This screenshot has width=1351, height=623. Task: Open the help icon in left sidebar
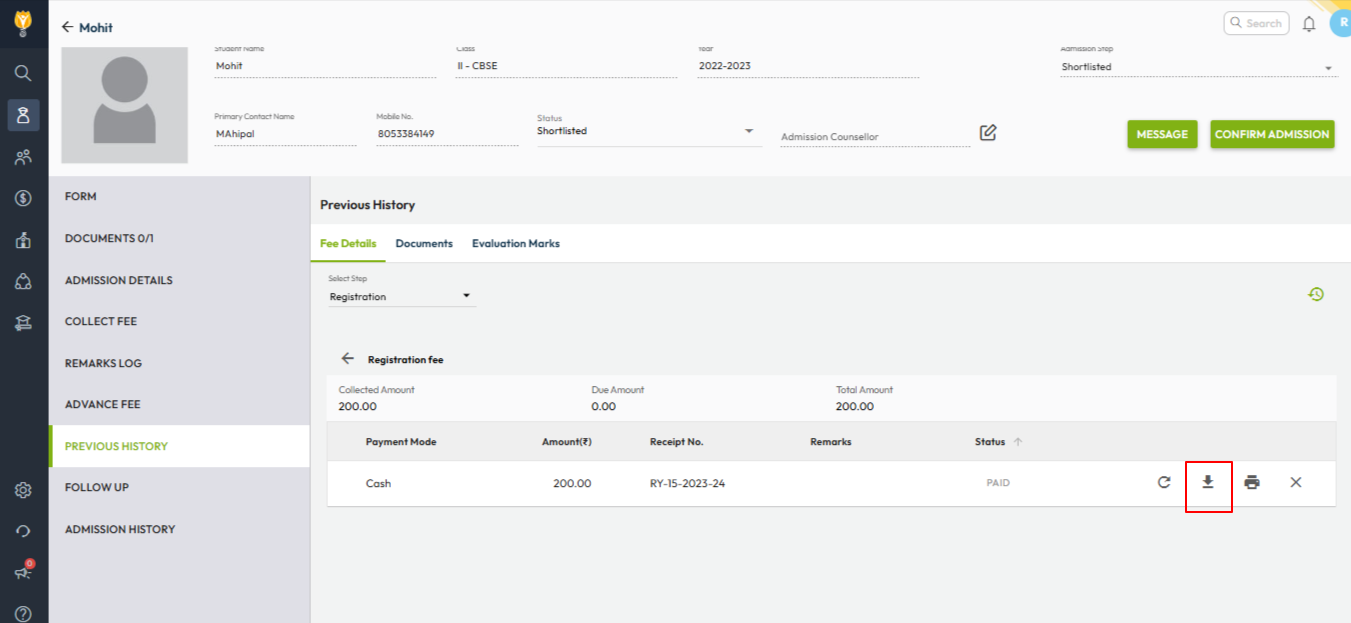(23, 613)
